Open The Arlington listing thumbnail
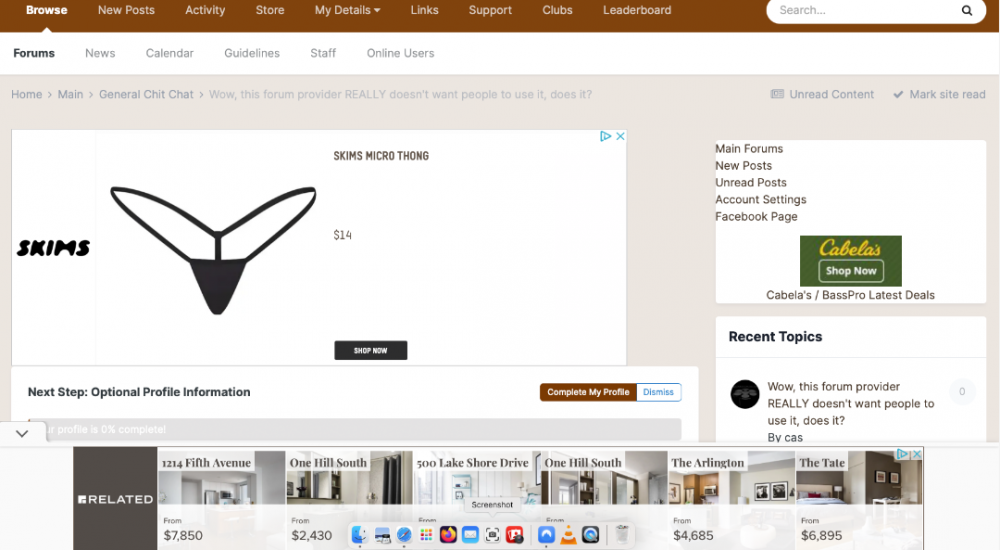The height and width of the screenshot is (550, 1000). pyautogui.click(x=731, y=498)
